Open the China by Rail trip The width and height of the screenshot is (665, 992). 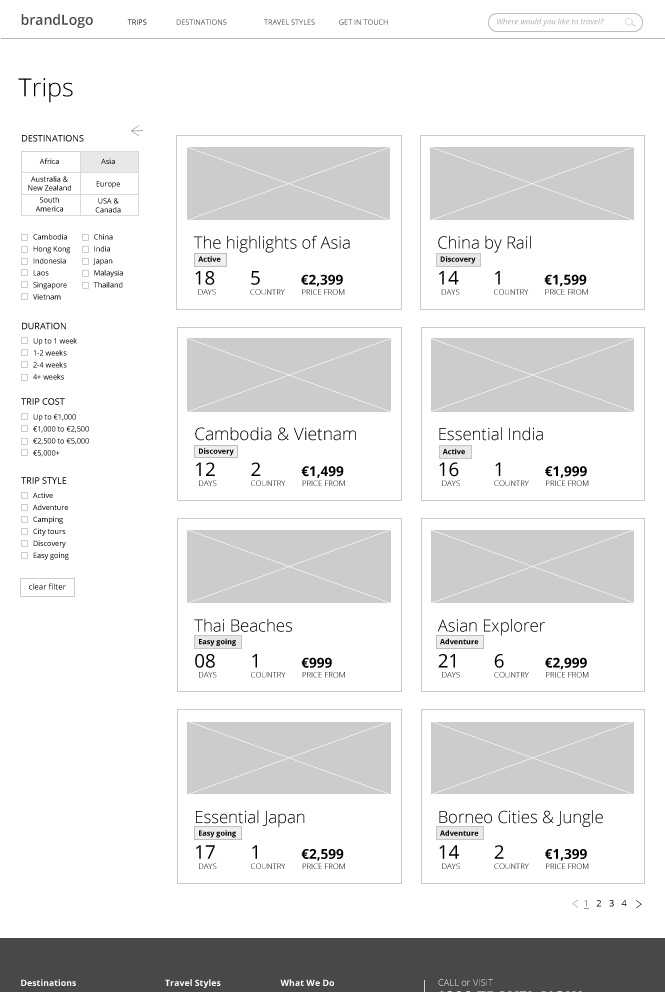click(x=484, y=242)
